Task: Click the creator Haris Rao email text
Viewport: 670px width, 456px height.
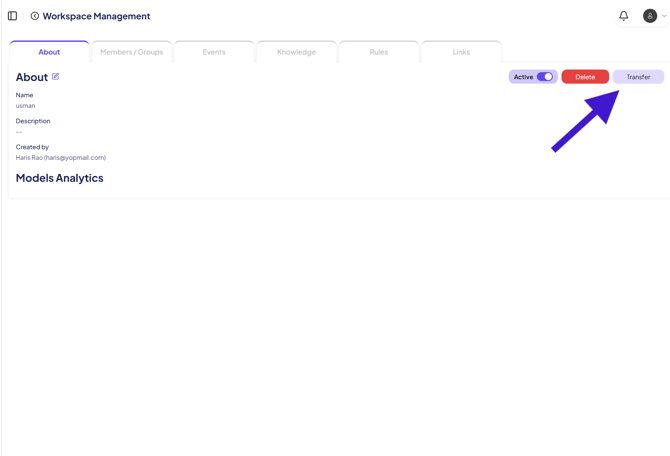Action: pos(61,158)
